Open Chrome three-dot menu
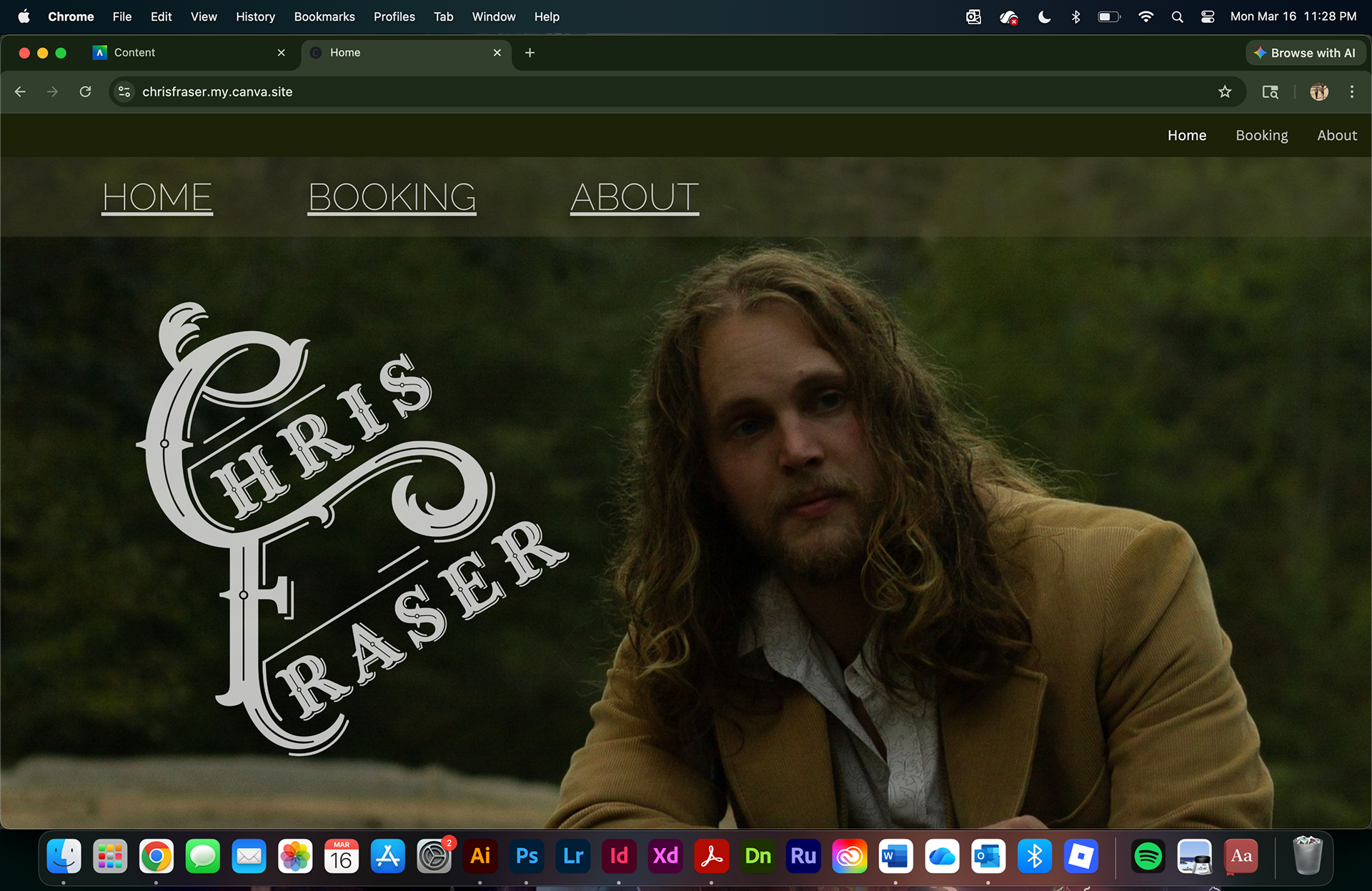 (x=1351, y=91)
